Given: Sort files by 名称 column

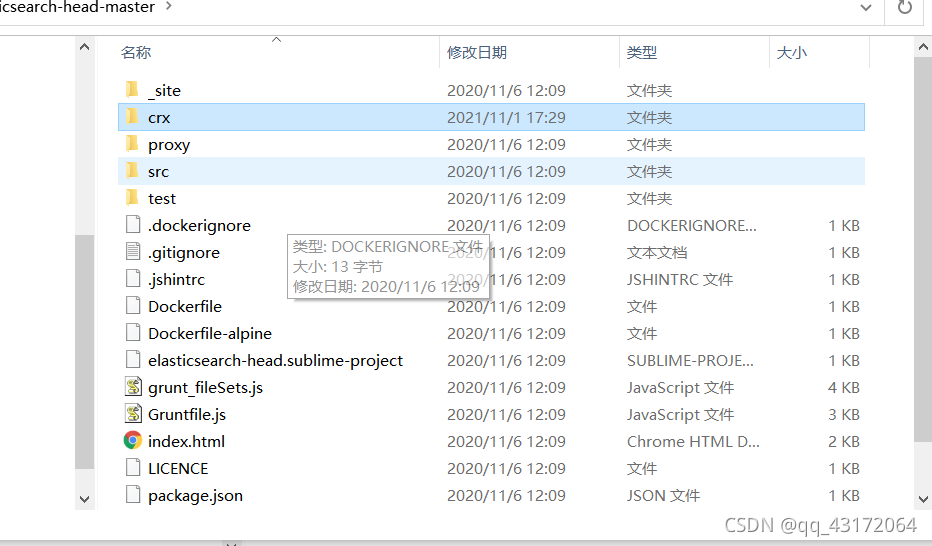Looking at the screenshot, I should pos(136,52).
